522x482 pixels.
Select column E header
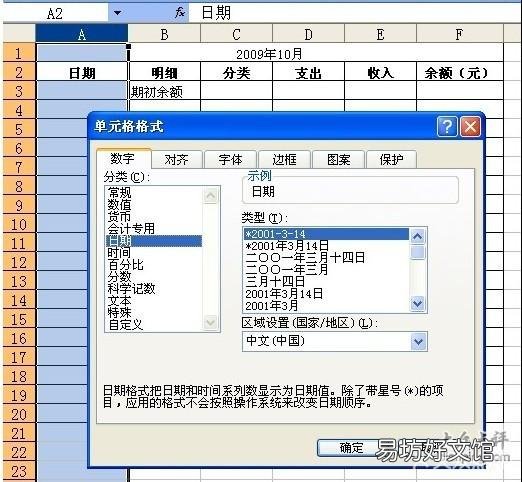[x=380, y=34]
